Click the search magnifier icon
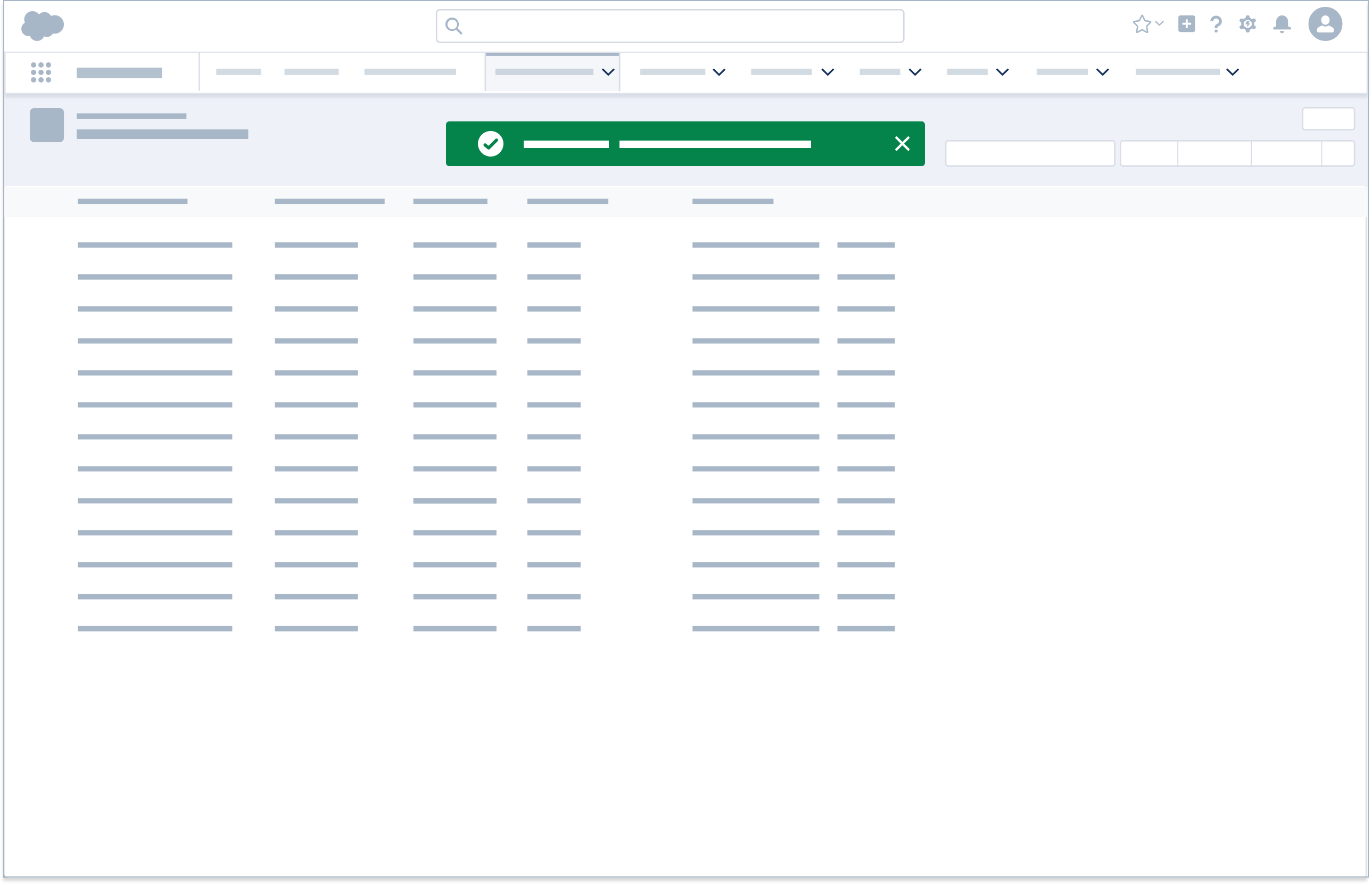1372x885 pixels. 453,25
